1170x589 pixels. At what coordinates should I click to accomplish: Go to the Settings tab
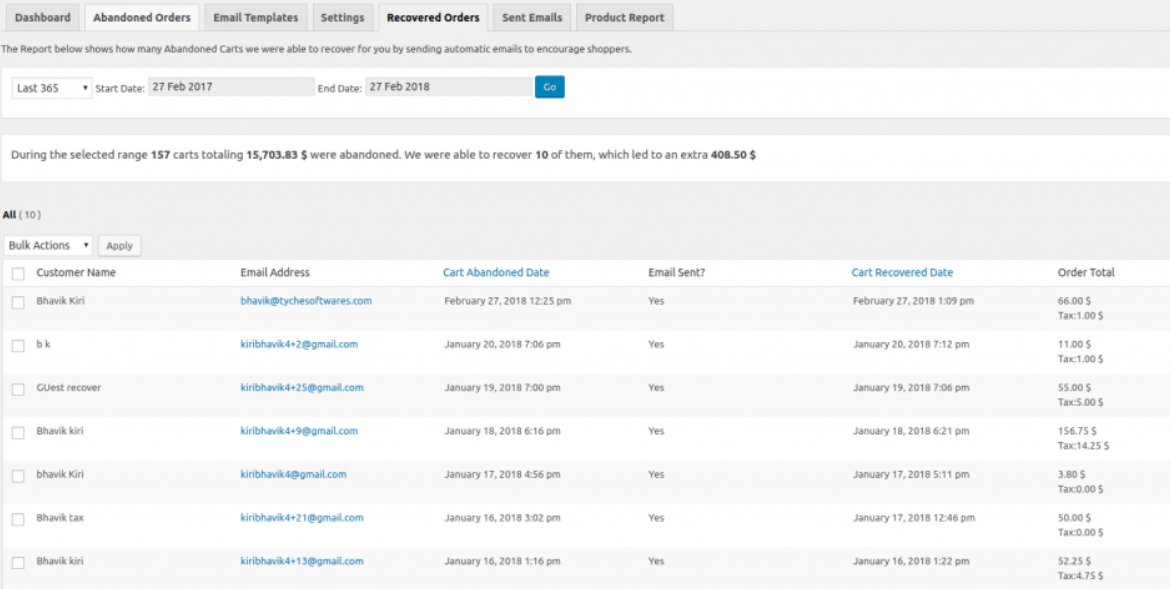click(342, 18)
